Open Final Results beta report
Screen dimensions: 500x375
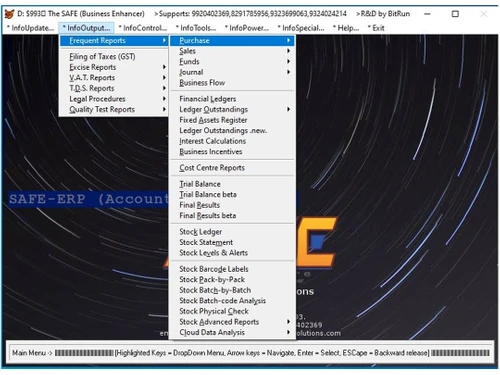tap(232, 216)
